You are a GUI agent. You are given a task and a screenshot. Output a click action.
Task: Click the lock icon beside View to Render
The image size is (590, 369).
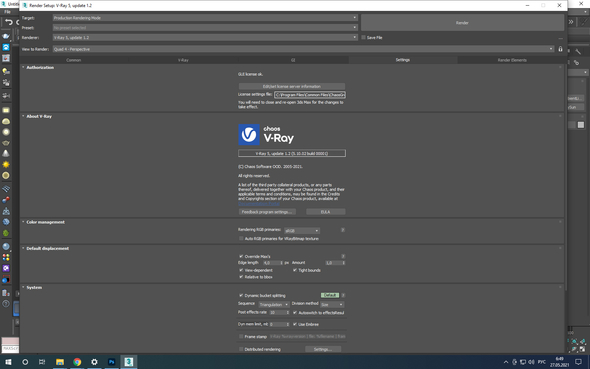[x=560, y=49]
